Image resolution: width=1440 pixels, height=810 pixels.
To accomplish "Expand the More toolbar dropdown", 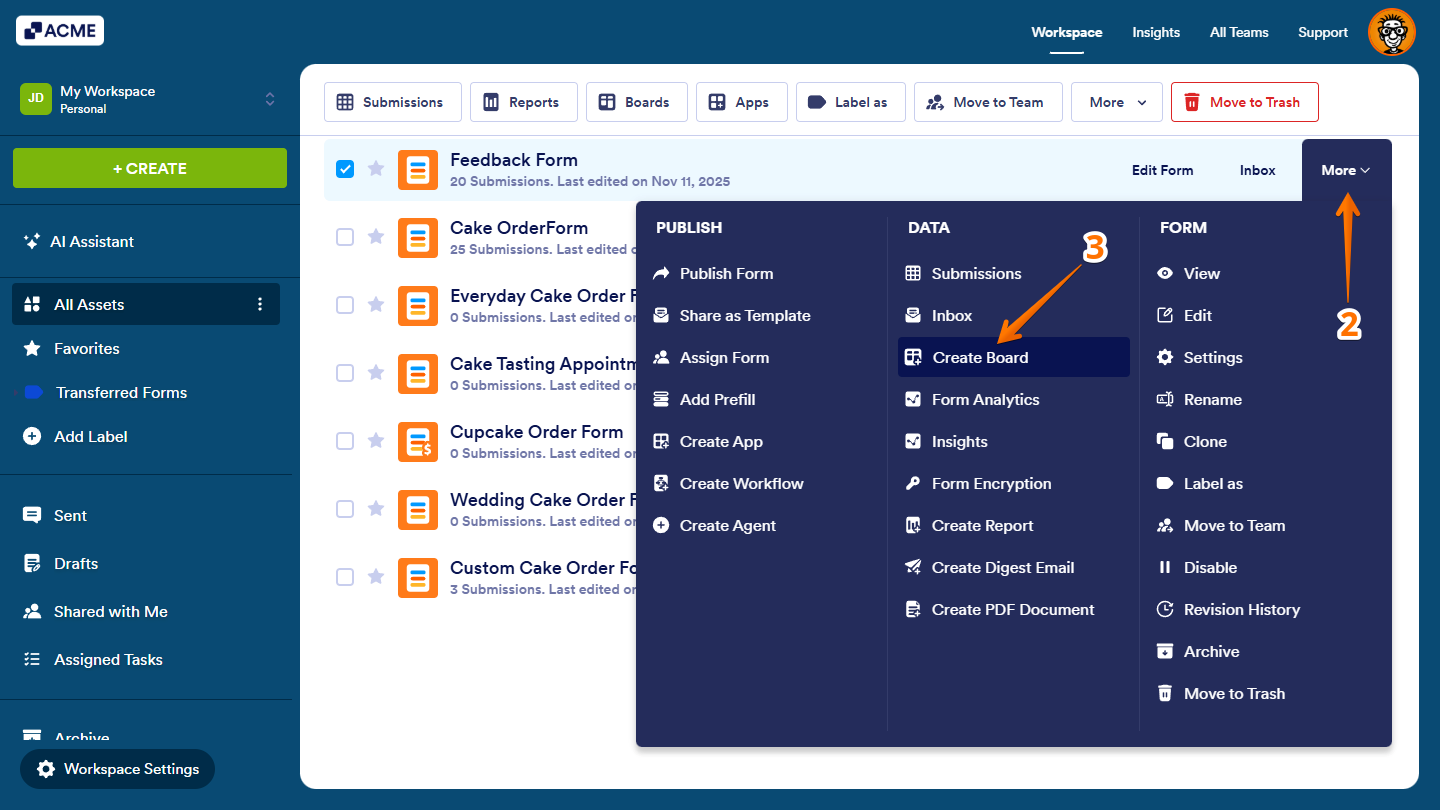I will point(1116,101).
